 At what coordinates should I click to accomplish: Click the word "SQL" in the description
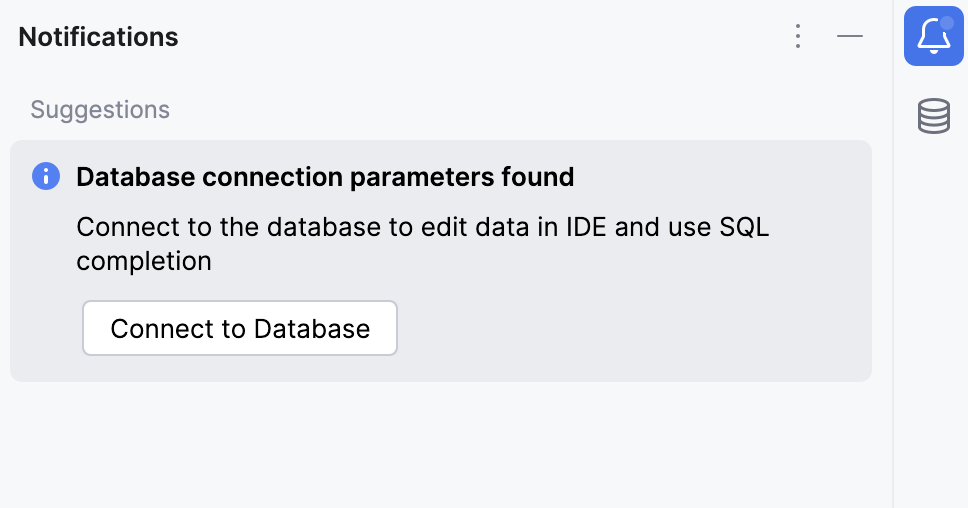tap(744, 227)
